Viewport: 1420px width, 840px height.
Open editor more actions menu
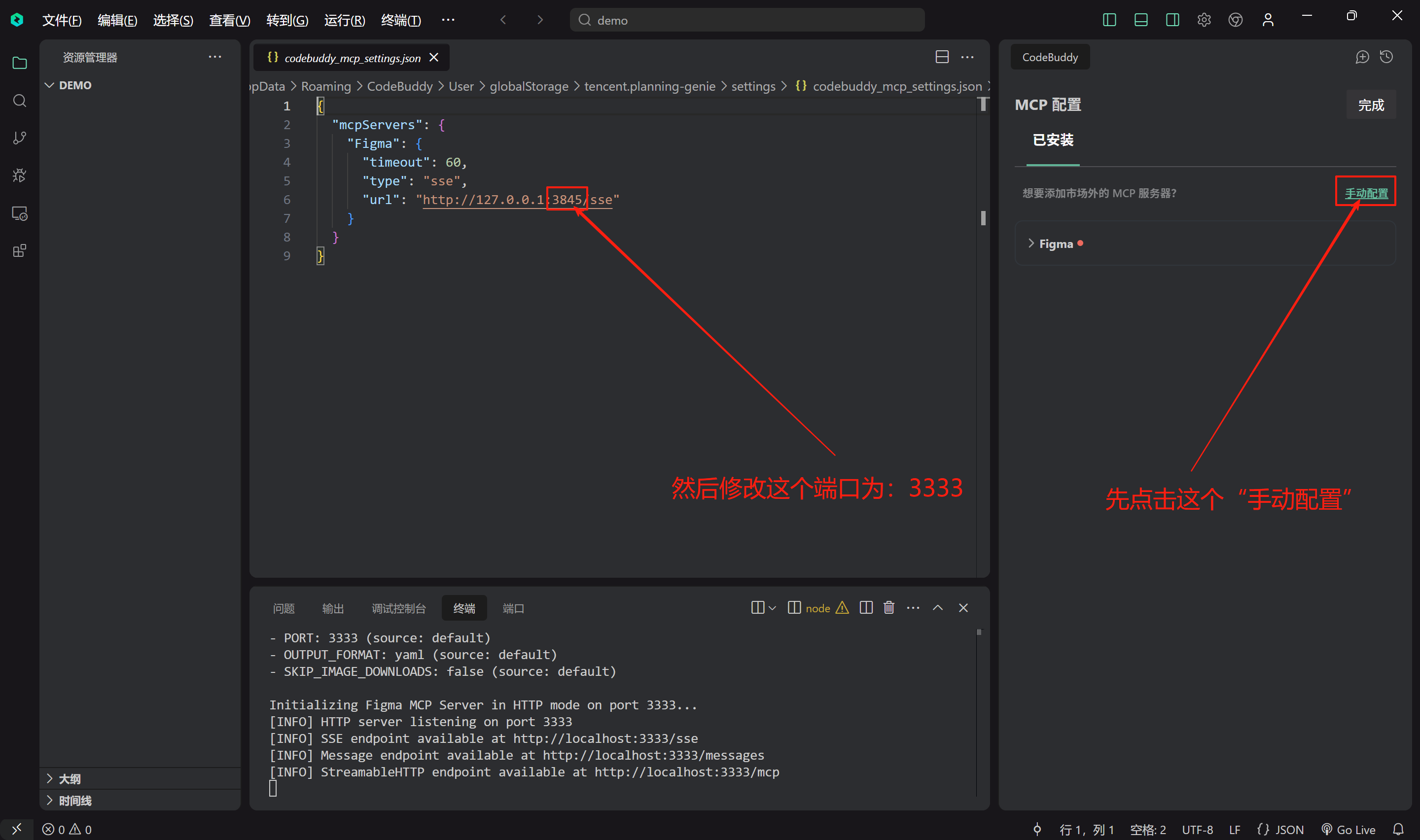968,57
